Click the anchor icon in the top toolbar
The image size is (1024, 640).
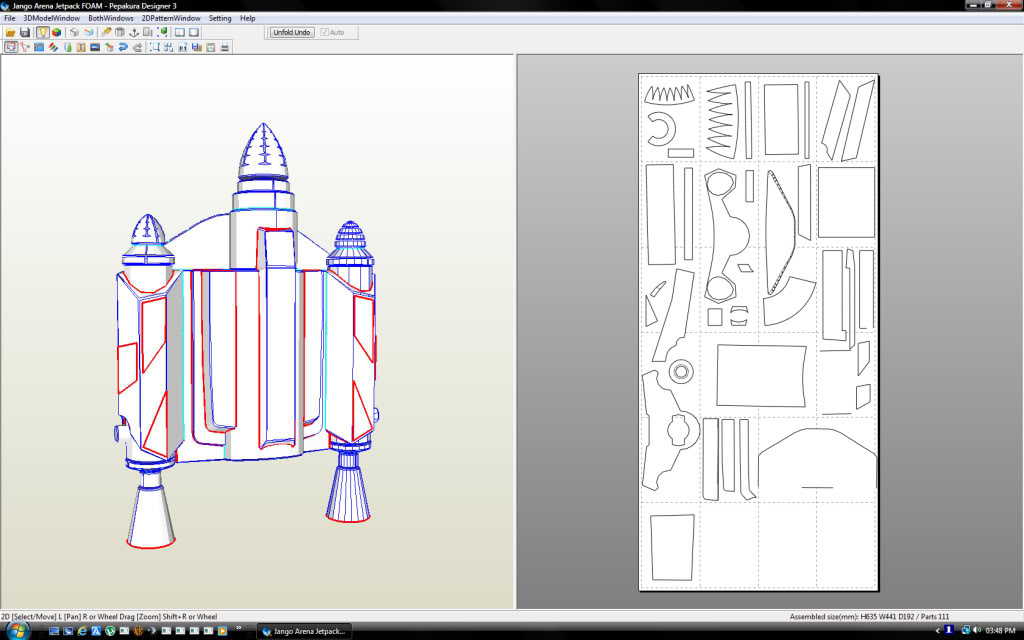[x=134, y=32]
